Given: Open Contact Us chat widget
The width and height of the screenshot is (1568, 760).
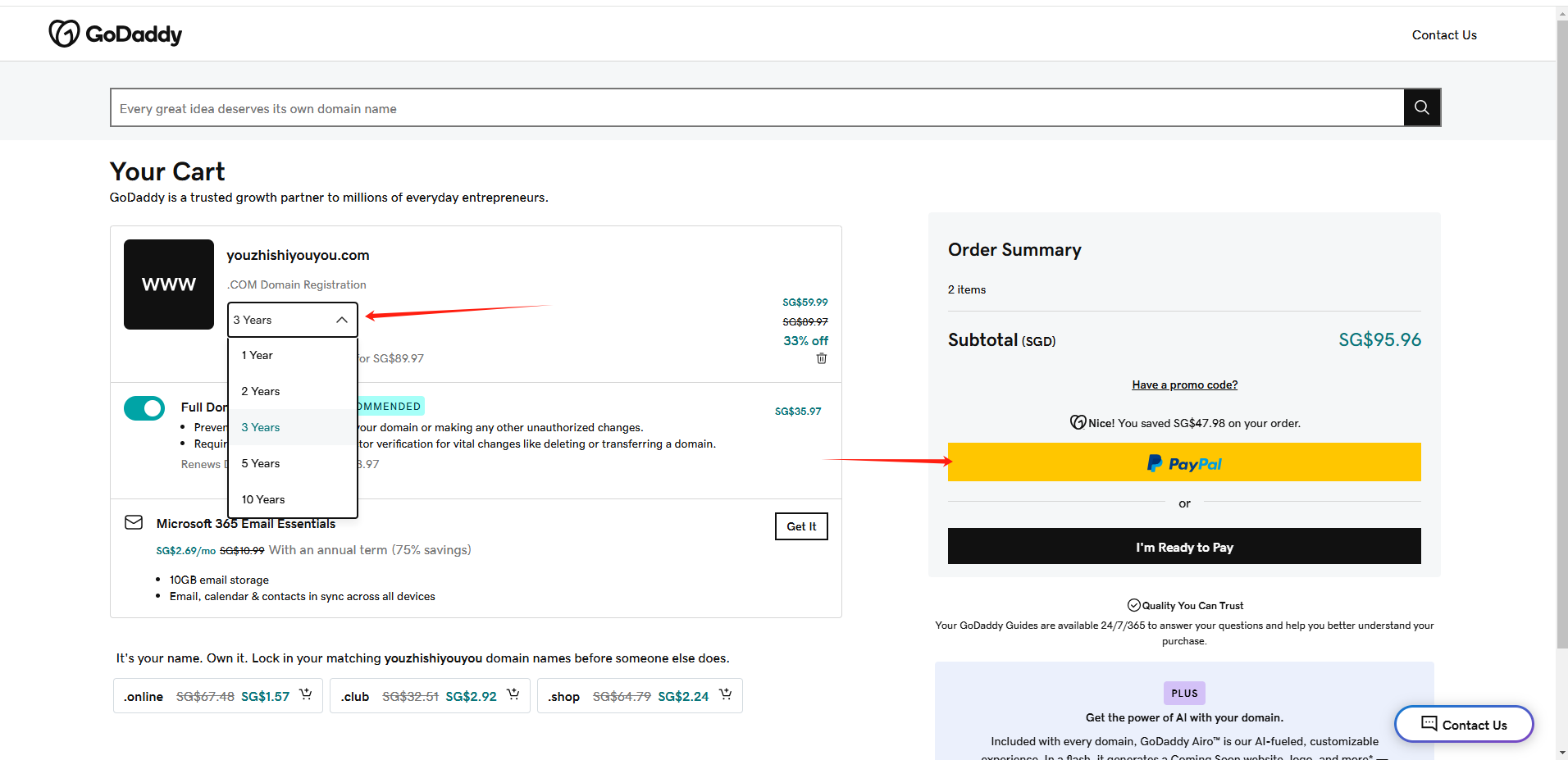Looking at the screenshot, I should 1464,724.
